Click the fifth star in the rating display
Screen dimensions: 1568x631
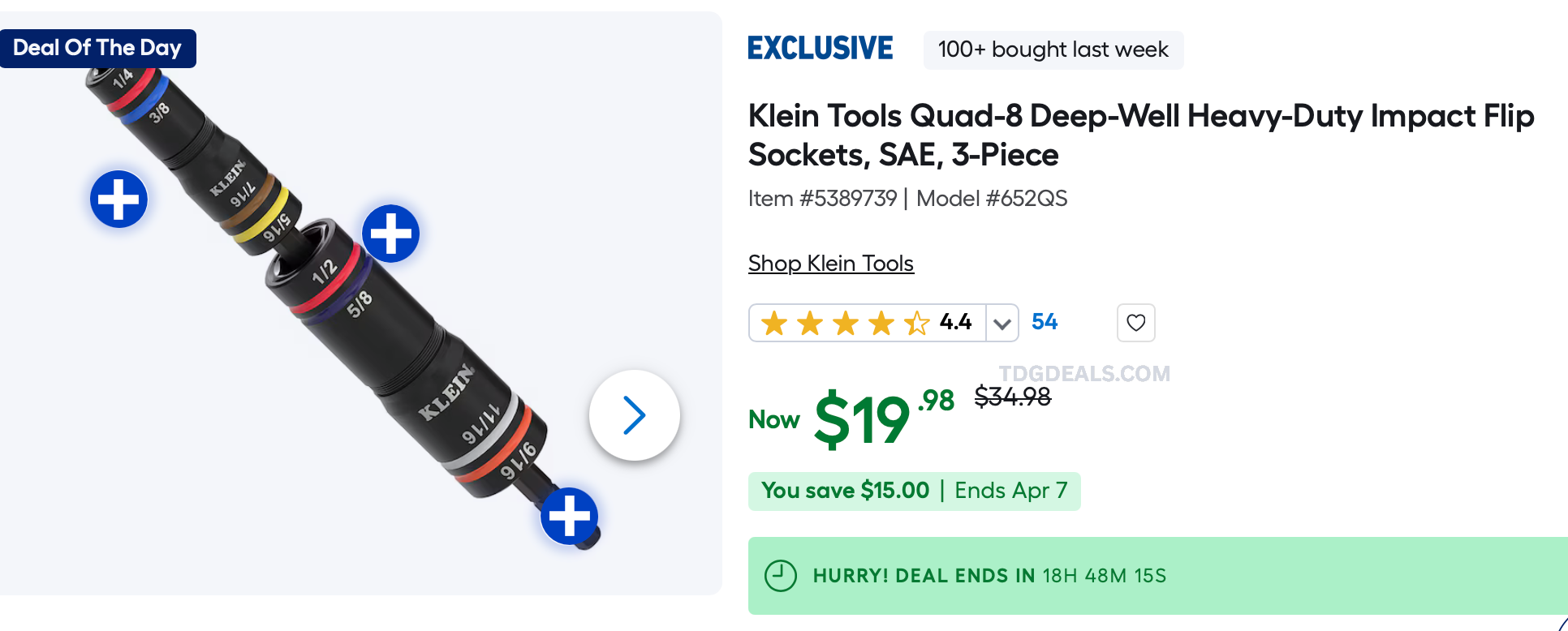click(915, 322)
